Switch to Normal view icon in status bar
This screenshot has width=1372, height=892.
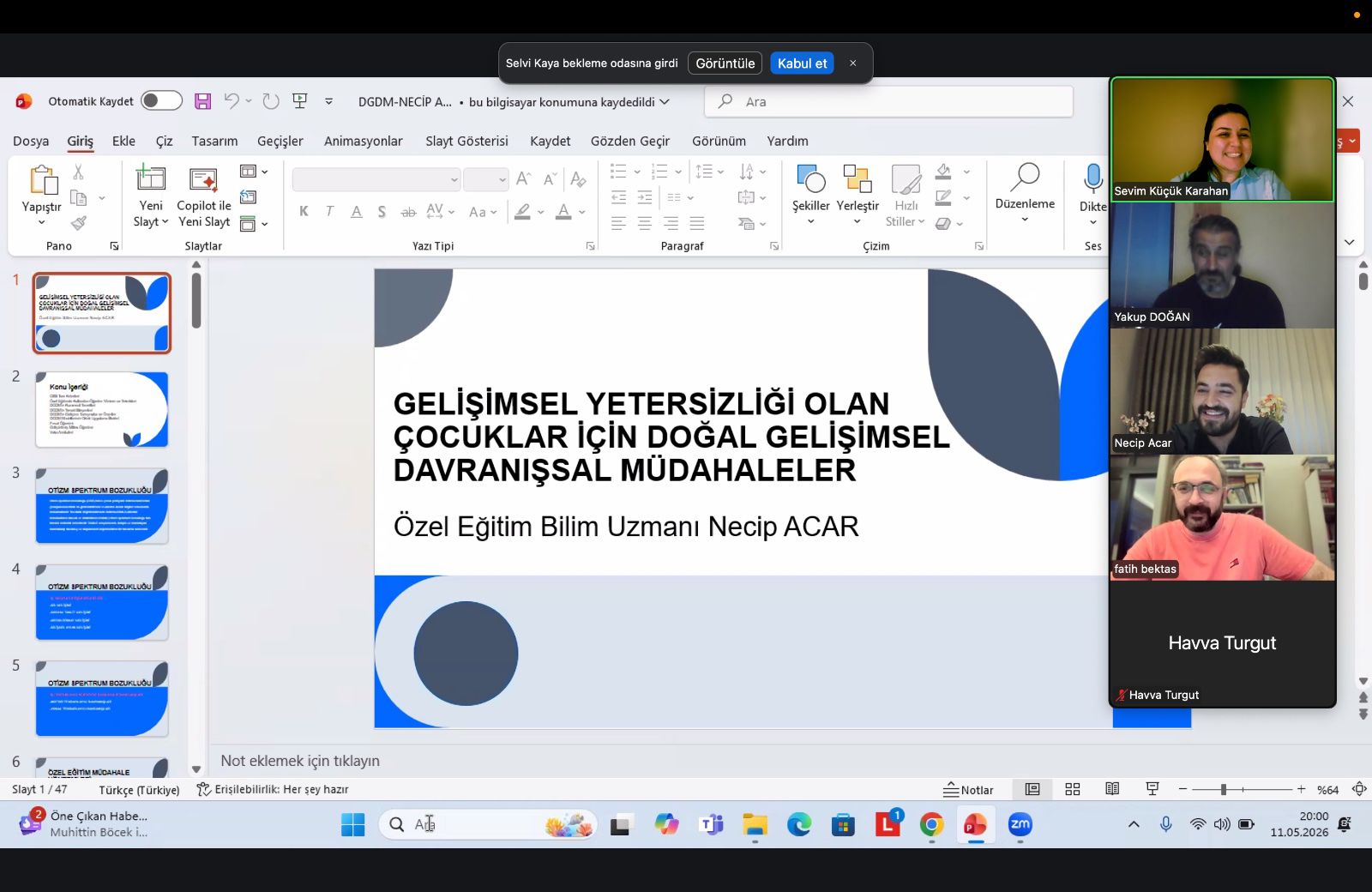pyautogui.click(x=1032, y=789)
